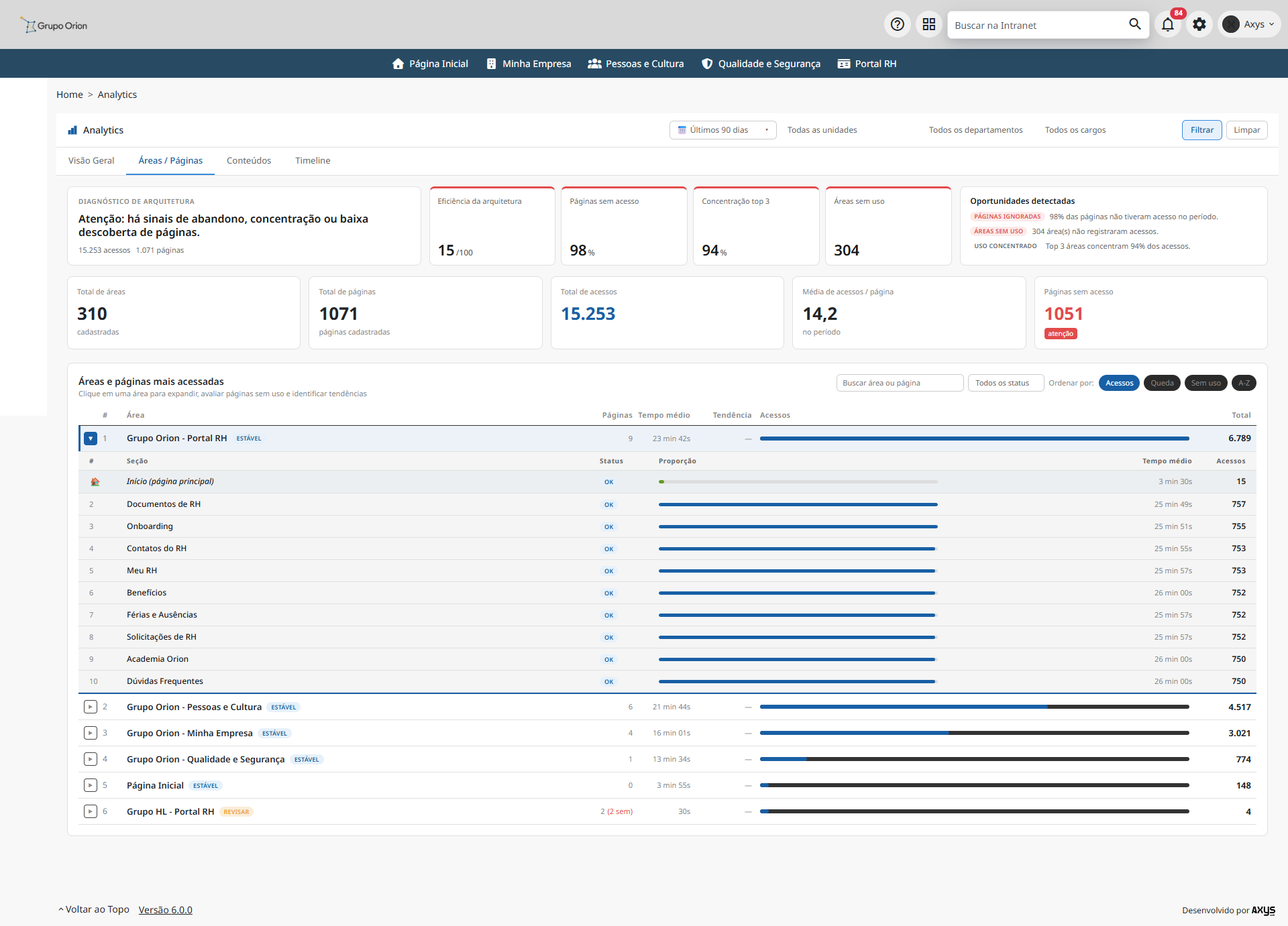Click the Dúvidas Frequentes section row

coord(667,681)
